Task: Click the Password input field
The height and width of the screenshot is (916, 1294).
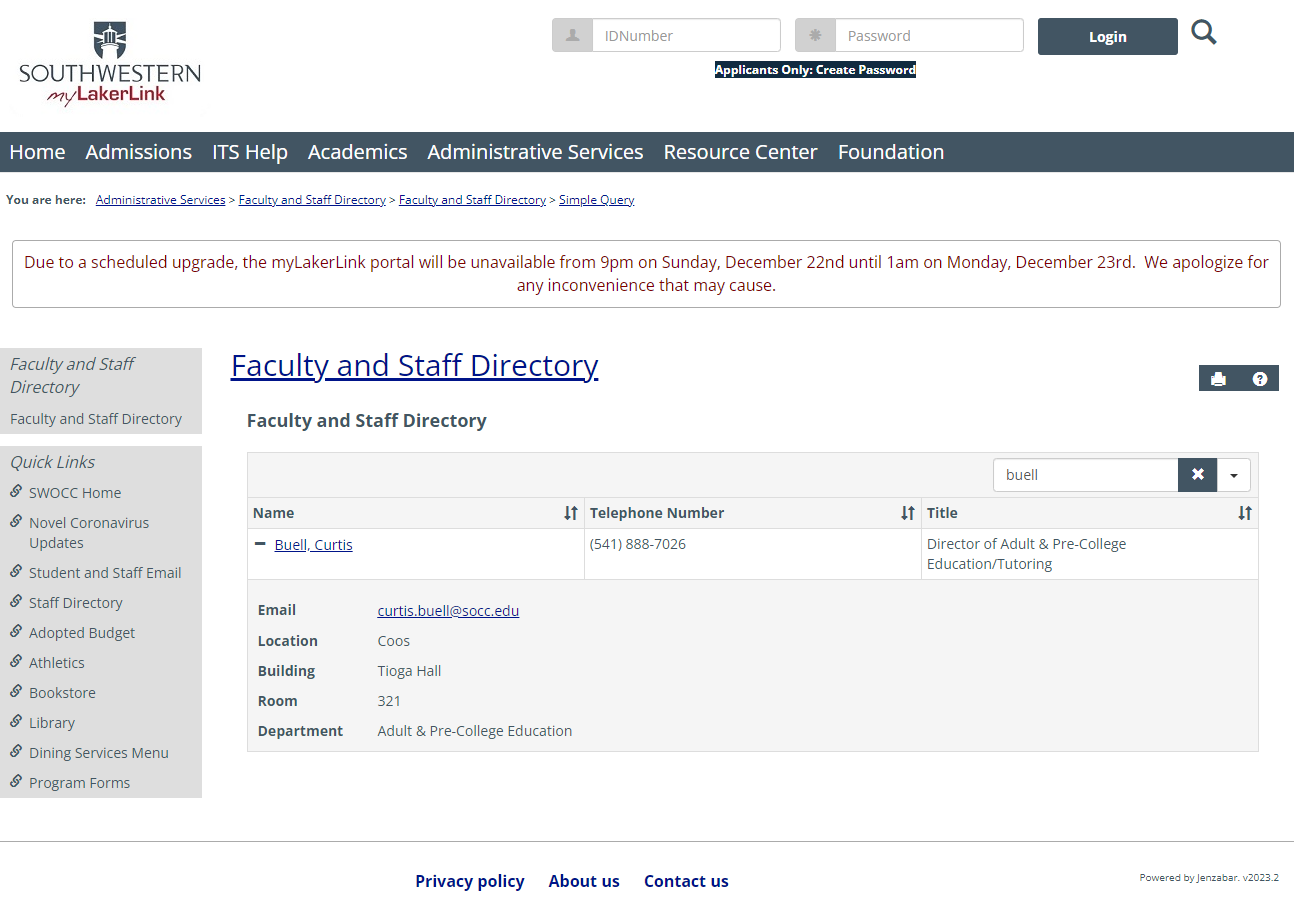Action: [928, 36]
